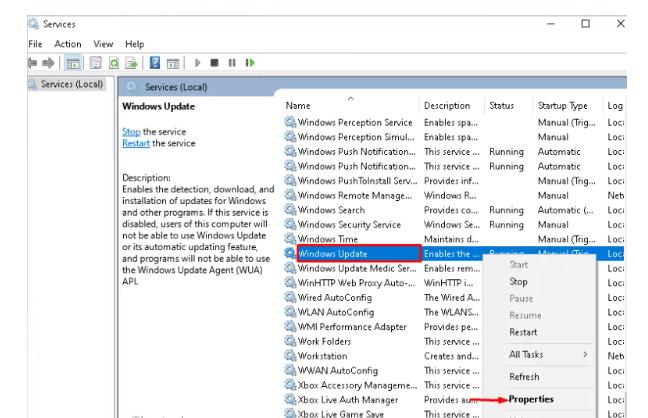Click the gear icon beside Workstation
Screen dimensions: 648x418
(290, 356)
